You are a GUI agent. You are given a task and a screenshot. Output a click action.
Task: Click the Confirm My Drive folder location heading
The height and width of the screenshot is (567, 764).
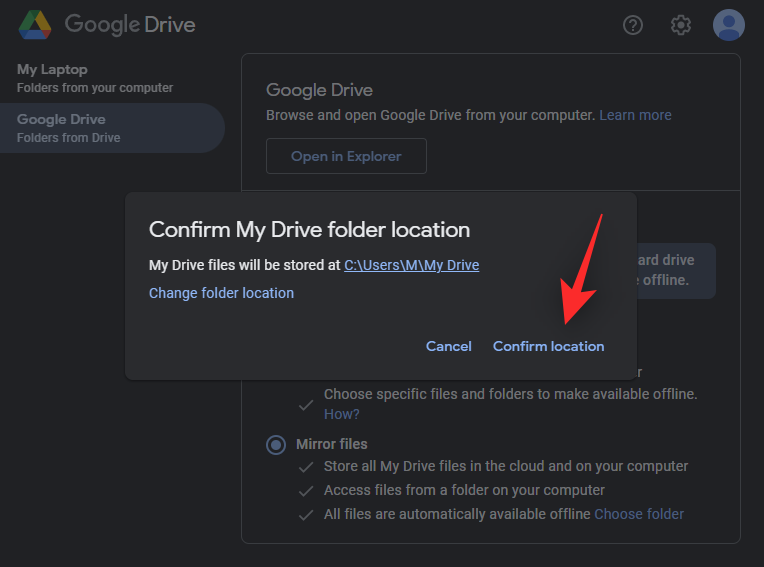[x=309, y=230]
